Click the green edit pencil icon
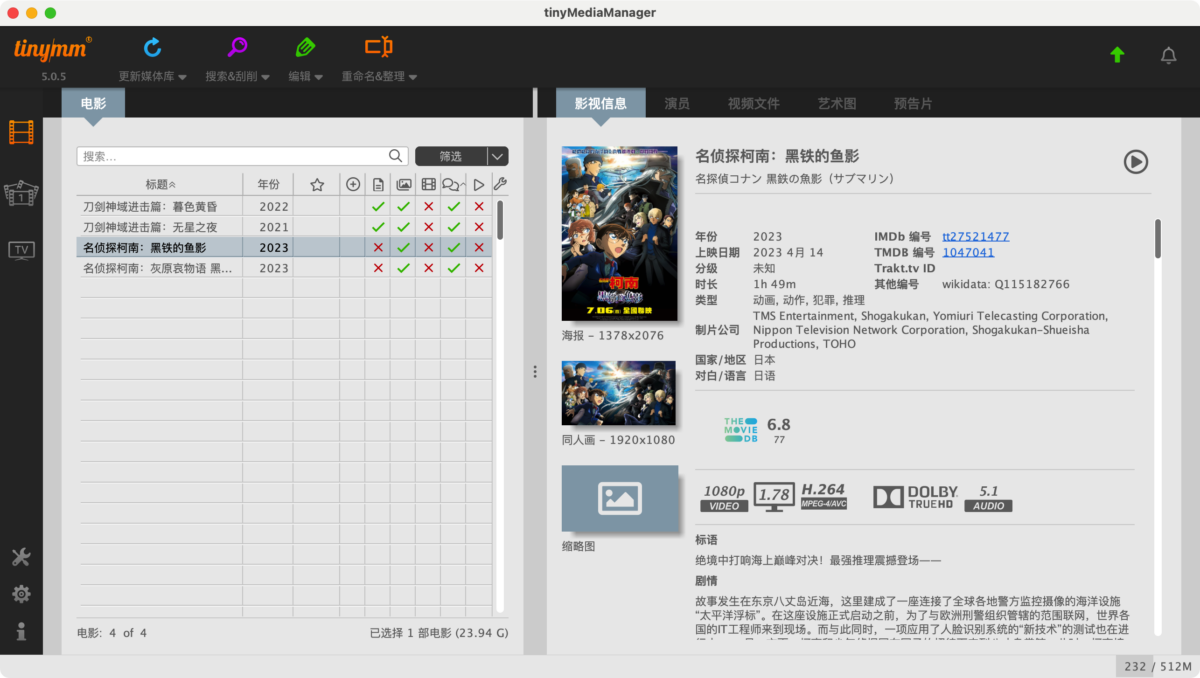 [x=305, y=47]
